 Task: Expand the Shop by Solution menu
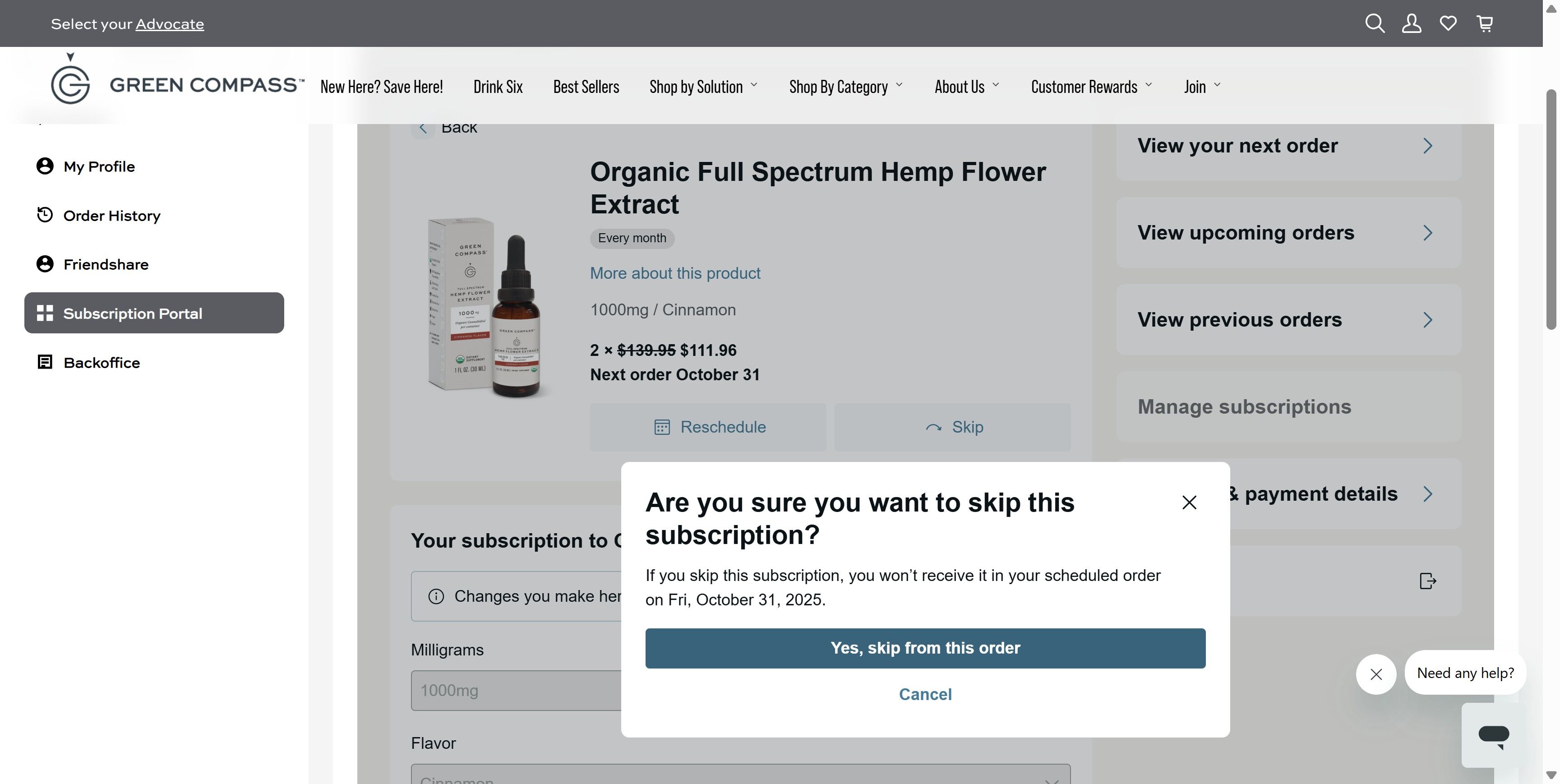click(704, 87)
